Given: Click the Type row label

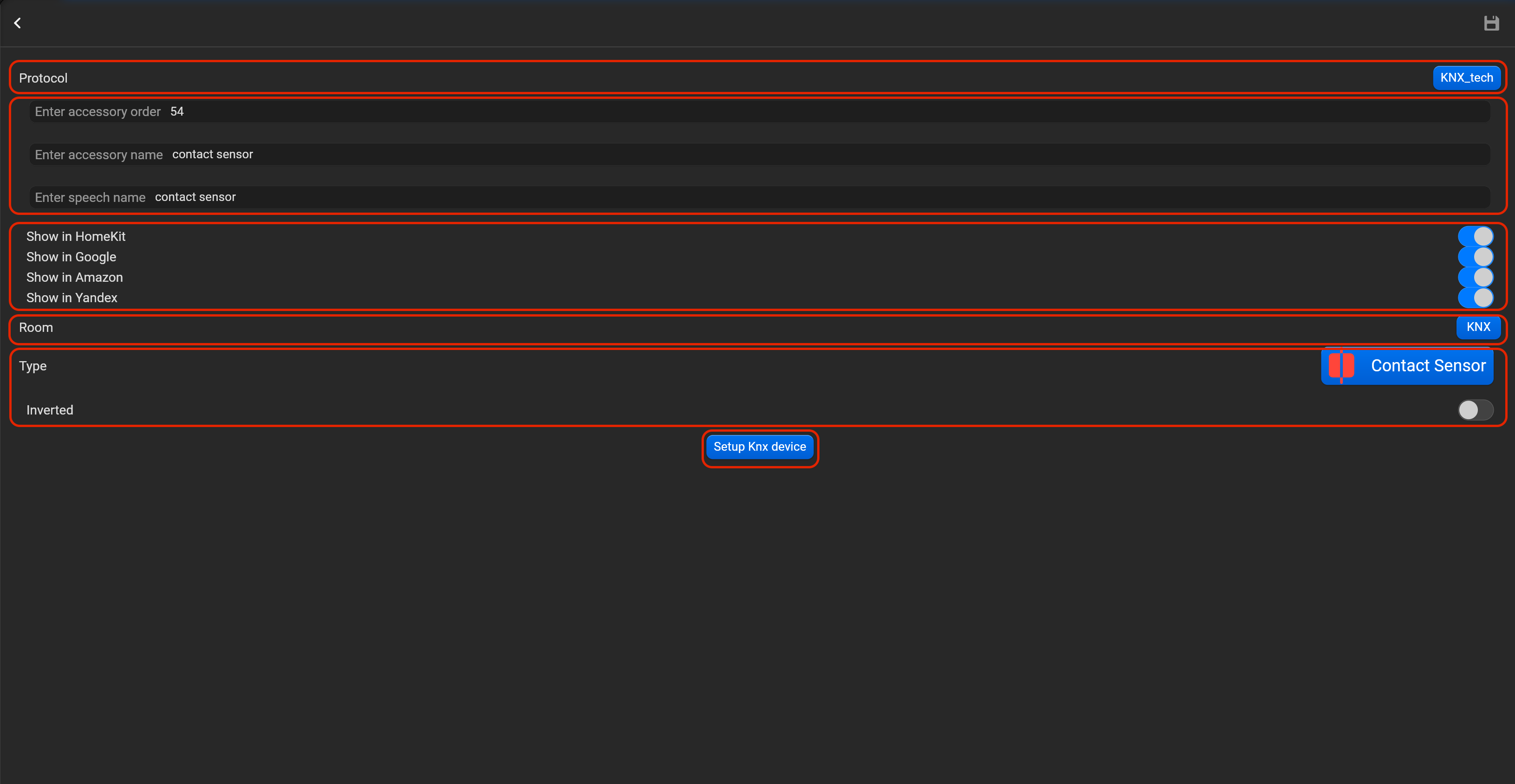Looking at the screenshot, I should [33, 366].
